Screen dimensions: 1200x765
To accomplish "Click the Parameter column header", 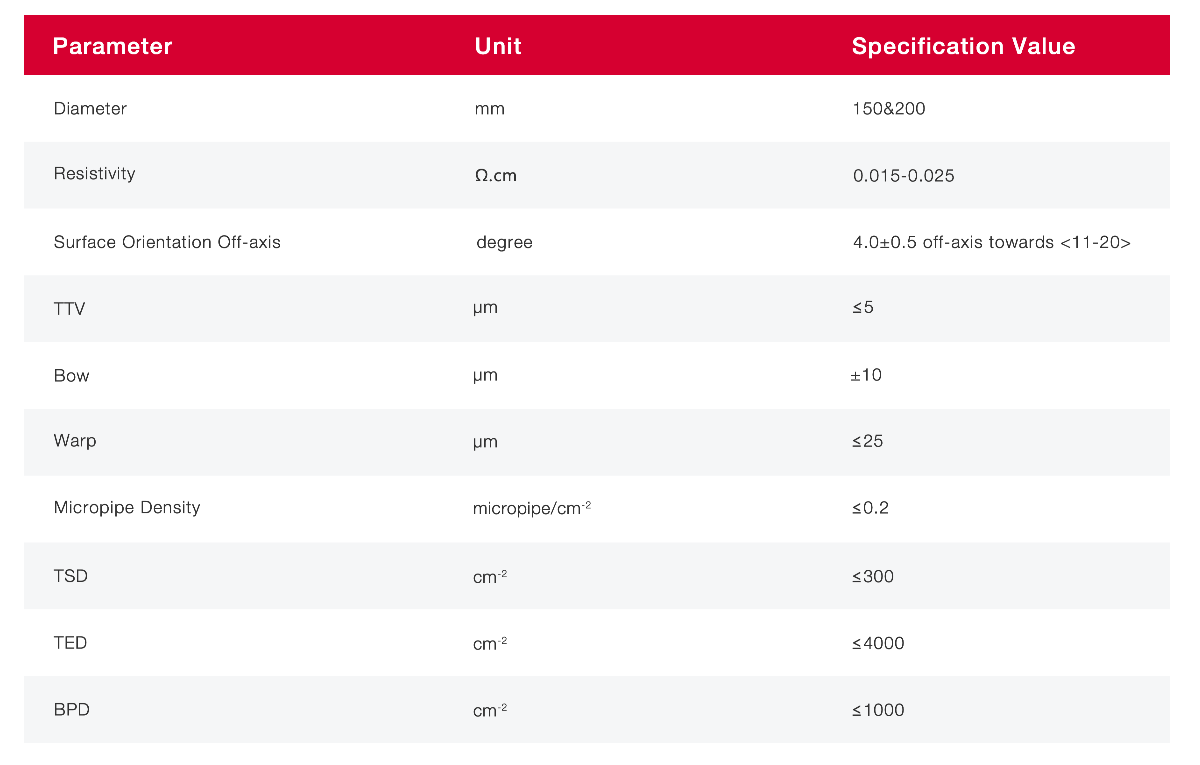I will (112, 46).
